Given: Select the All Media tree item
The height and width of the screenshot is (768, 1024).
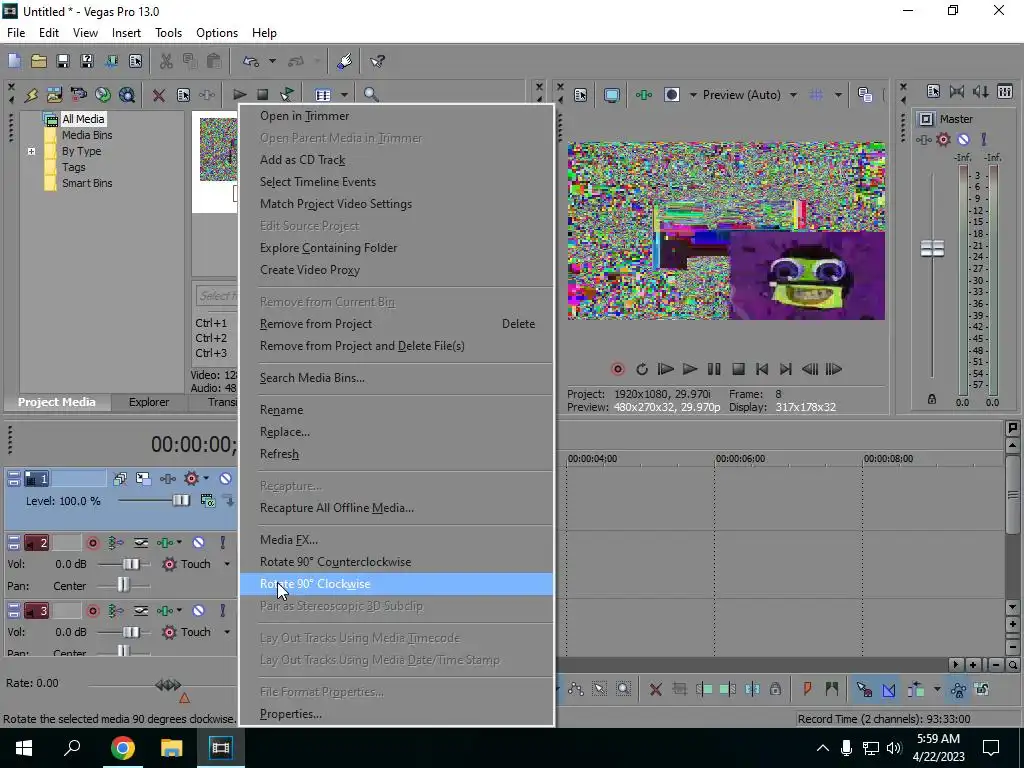Looking at the screenshot, I should [x=83, y=119].
